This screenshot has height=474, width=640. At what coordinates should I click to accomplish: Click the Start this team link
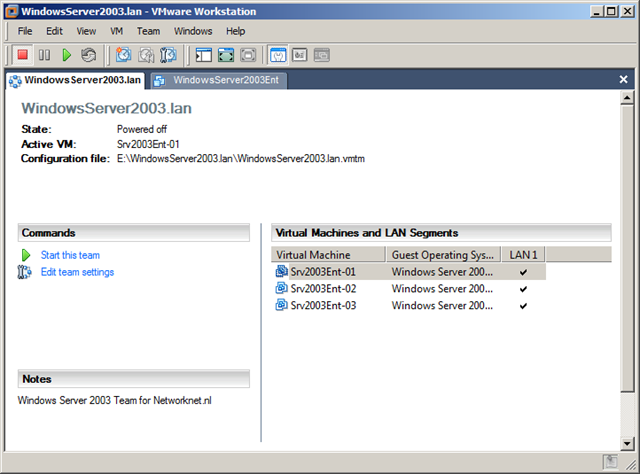(x=70, y=255)
